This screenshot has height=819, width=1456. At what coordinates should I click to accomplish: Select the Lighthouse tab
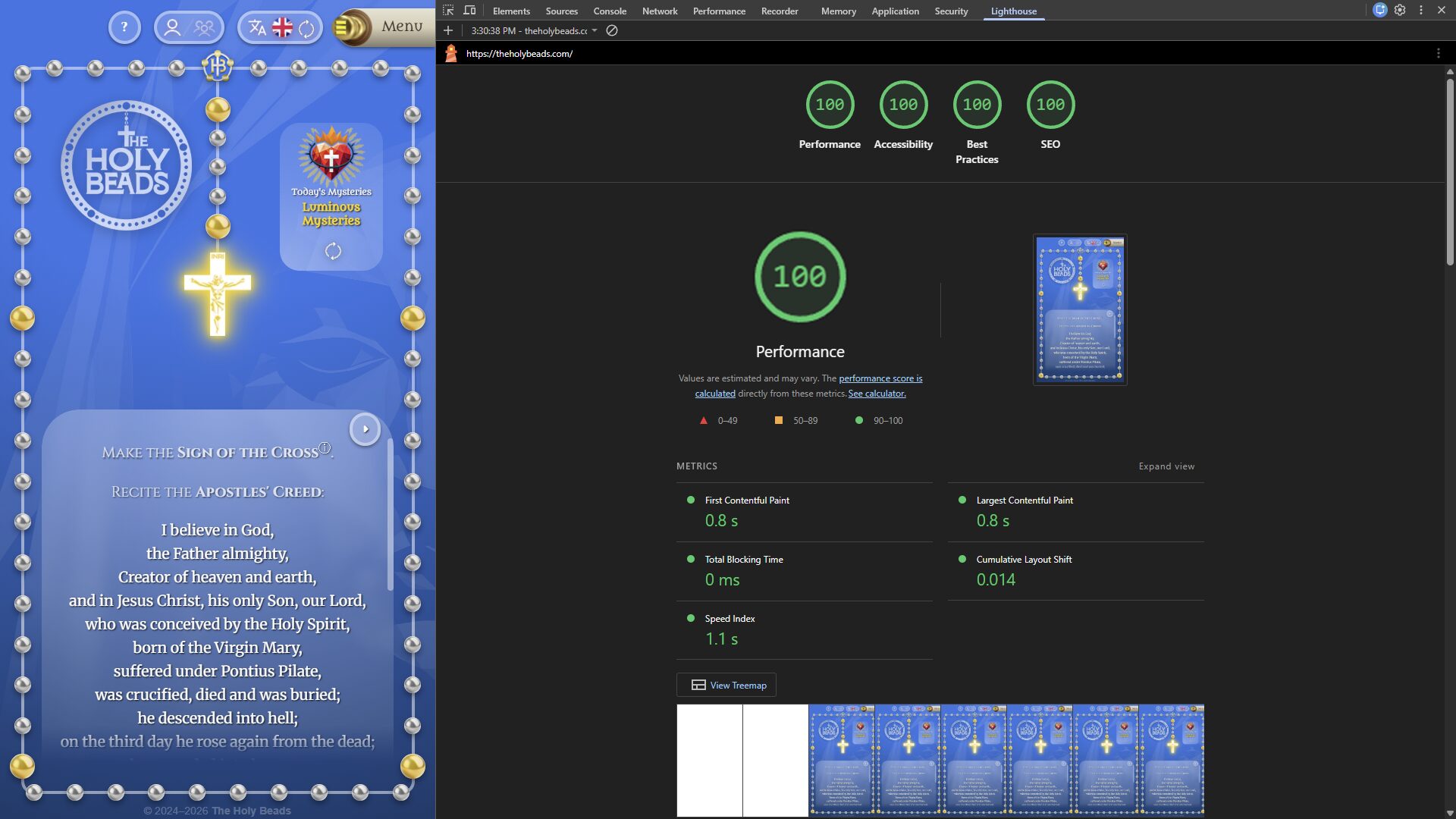pos(1014,11)
